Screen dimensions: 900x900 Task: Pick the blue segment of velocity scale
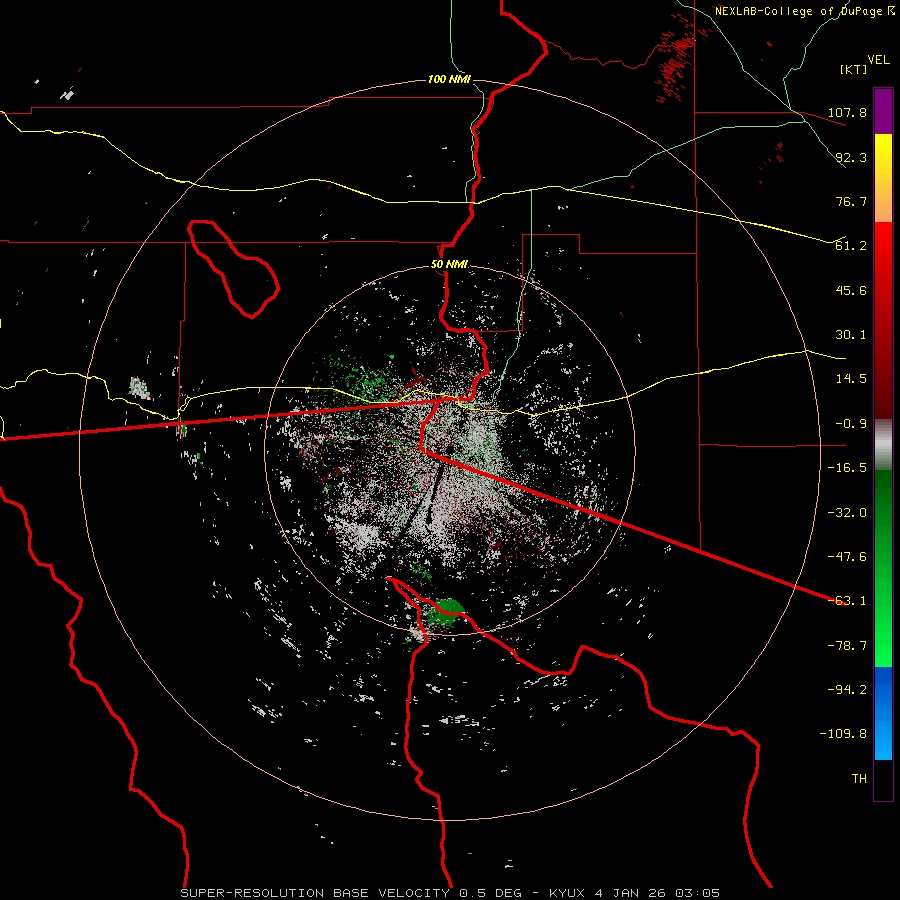tap(883, 713)
